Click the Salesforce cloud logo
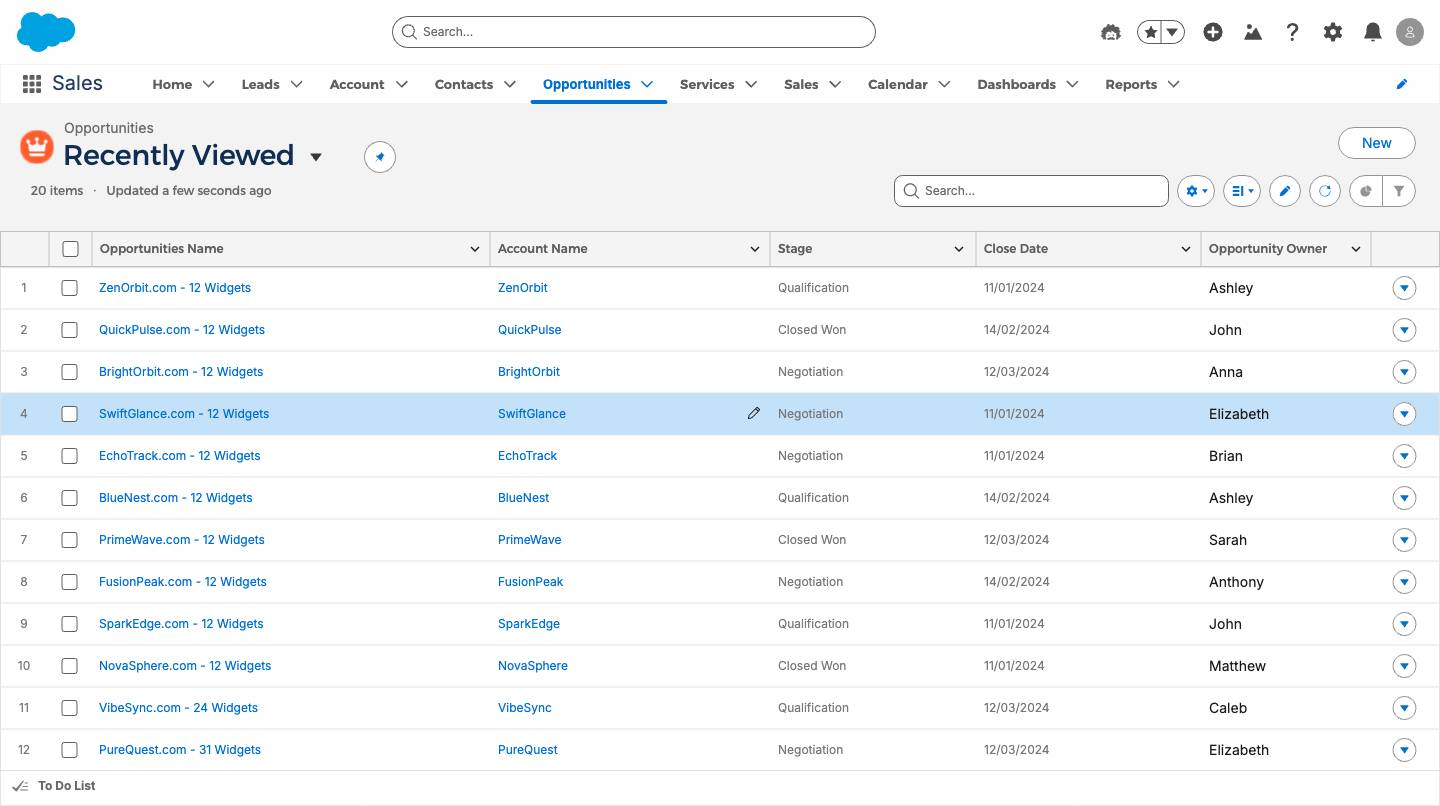 [46, 32]
